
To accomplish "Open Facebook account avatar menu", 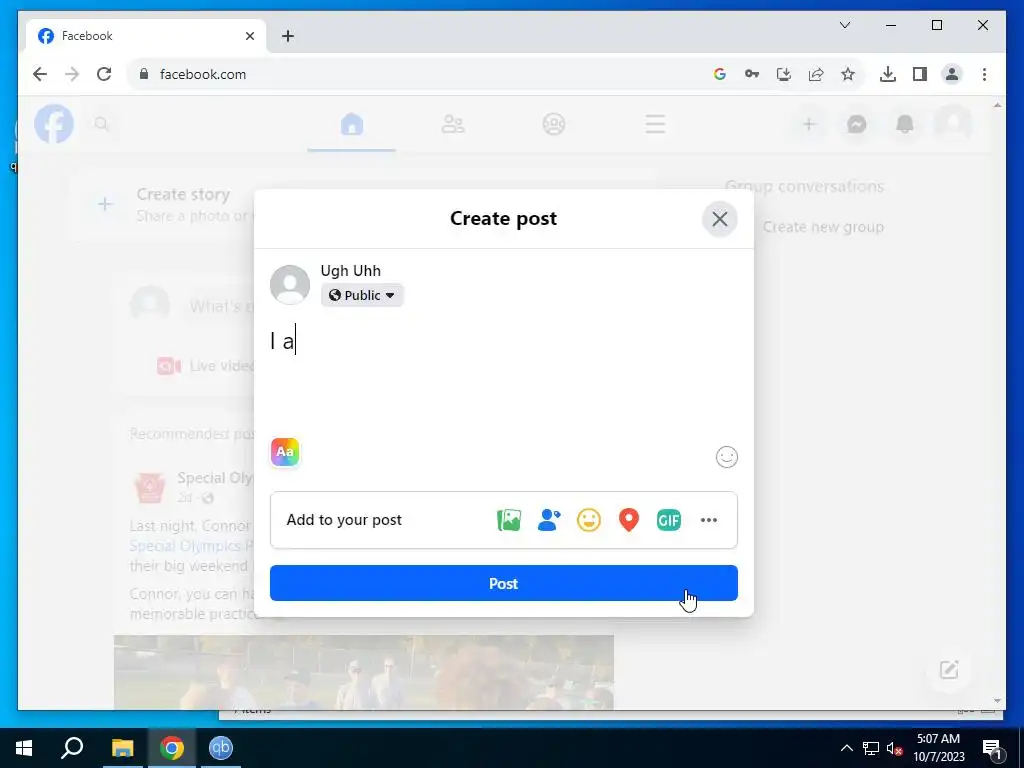I will pyautogui.click(x=953, y=124).
